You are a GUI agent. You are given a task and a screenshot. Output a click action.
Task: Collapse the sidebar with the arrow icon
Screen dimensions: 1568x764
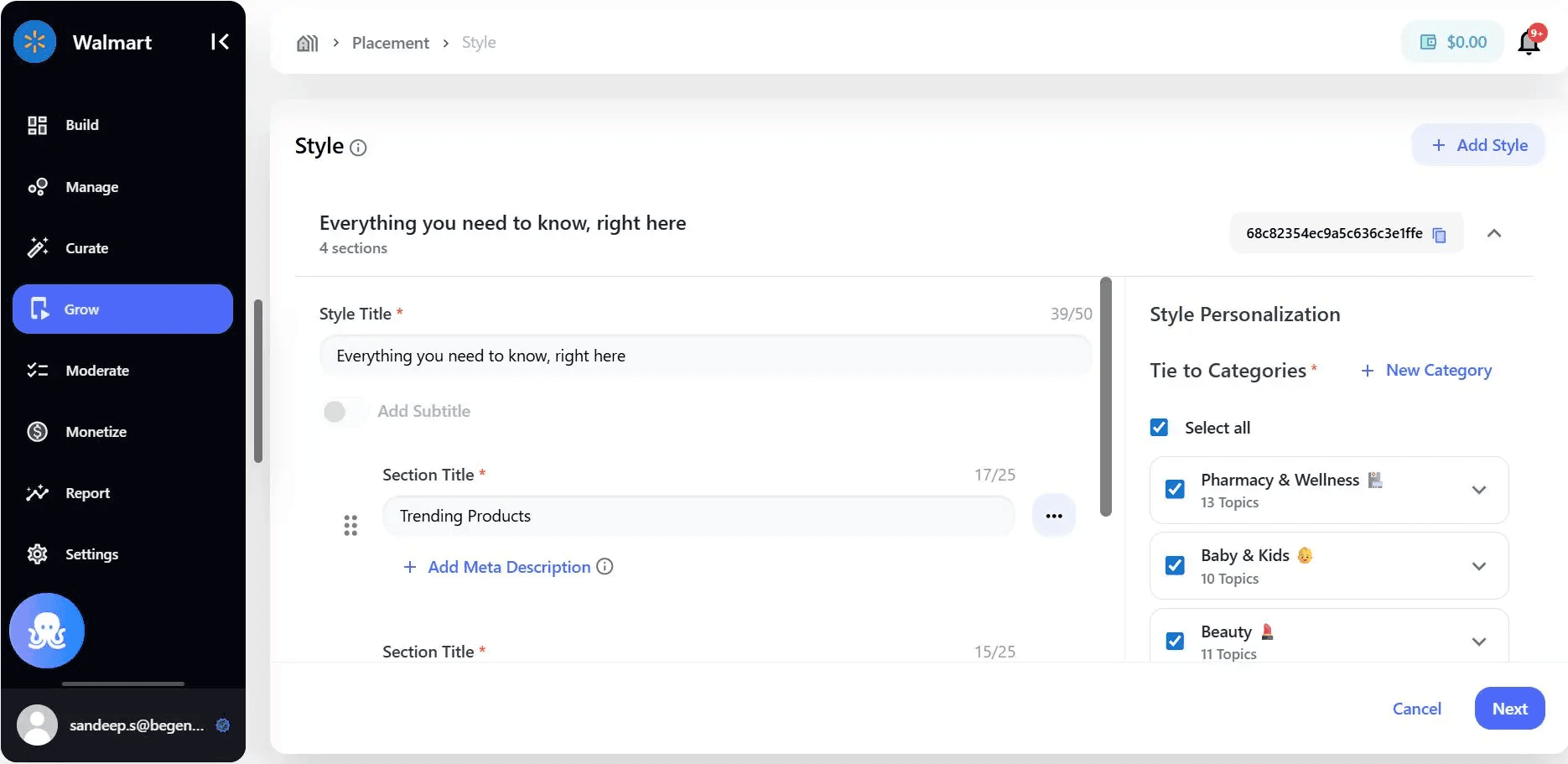[x=220, y=42]
